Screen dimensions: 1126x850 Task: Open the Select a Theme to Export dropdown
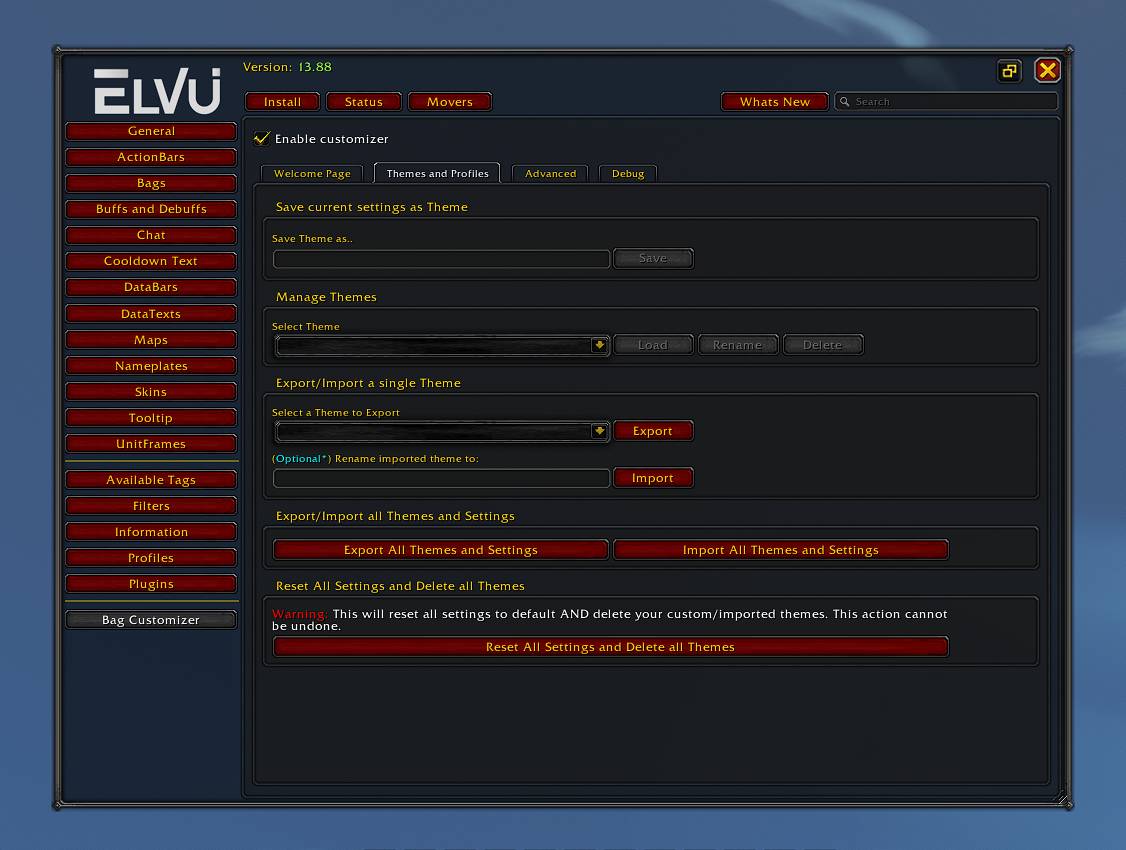tap(442, 431)
